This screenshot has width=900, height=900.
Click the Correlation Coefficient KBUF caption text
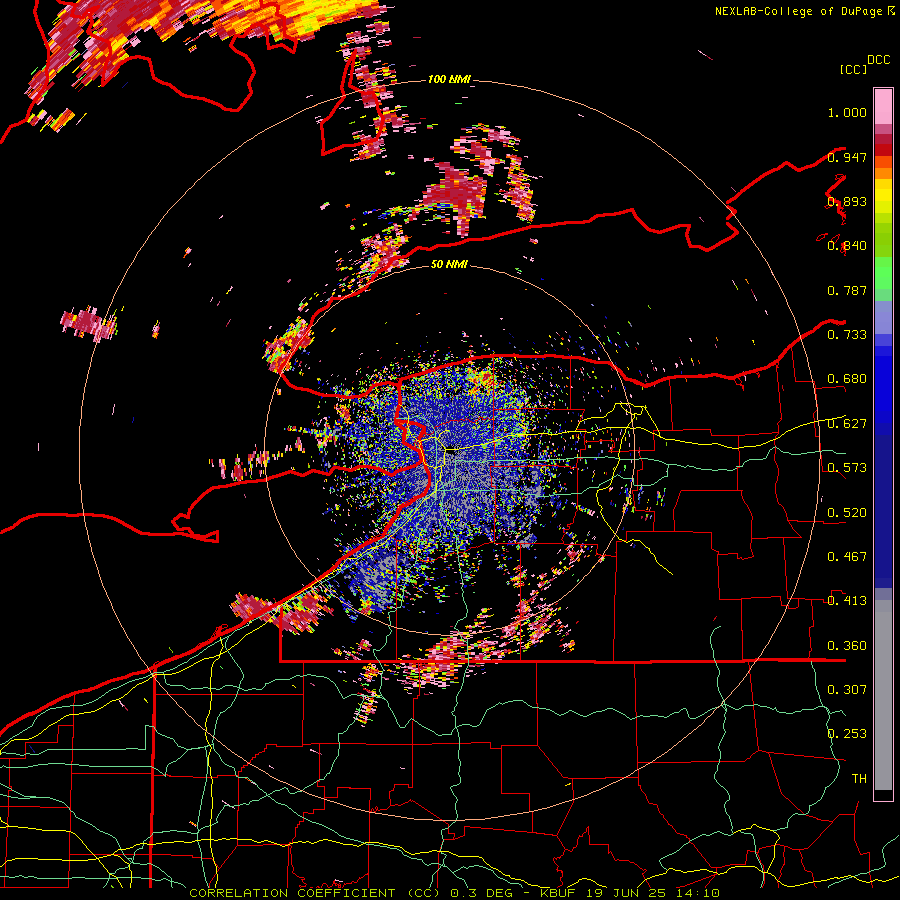[x=455, y=893]
